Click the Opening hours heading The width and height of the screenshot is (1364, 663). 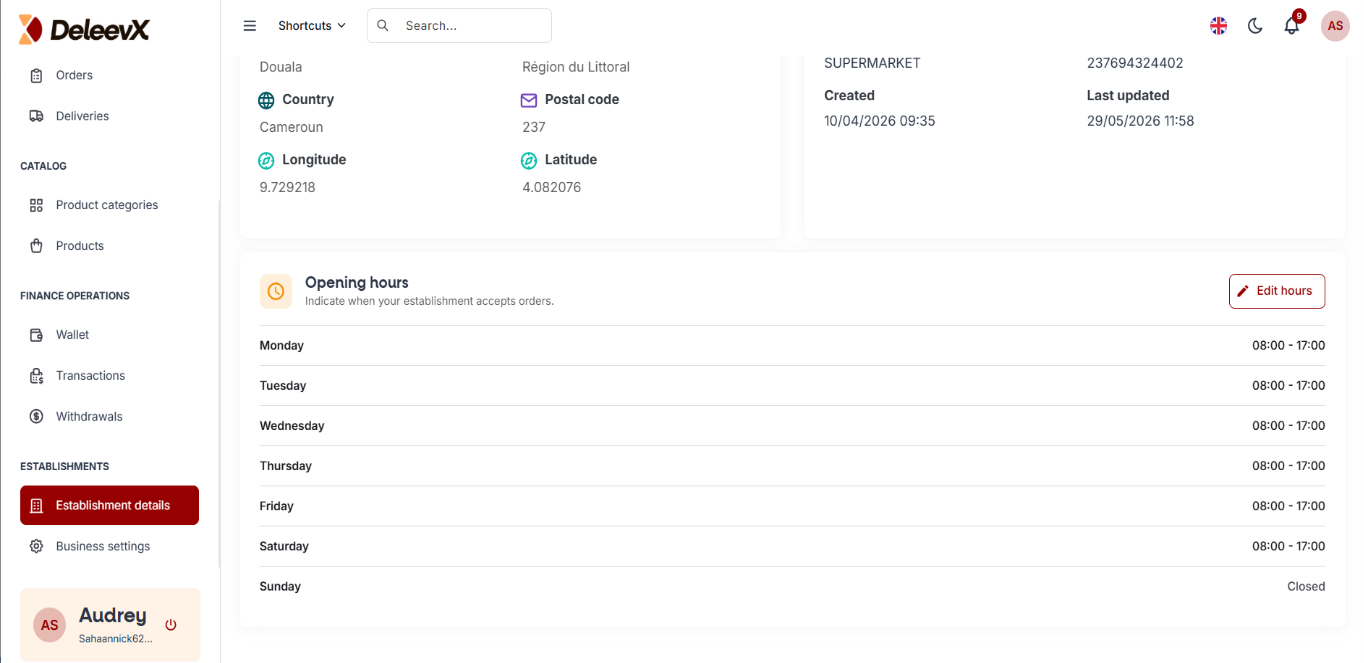point(357,283)
